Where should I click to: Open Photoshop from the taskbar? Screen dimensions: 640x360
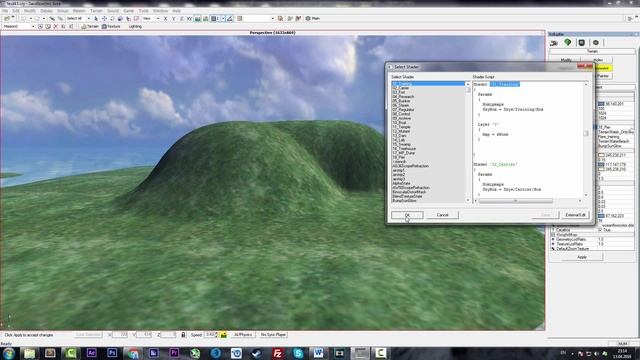112,353
